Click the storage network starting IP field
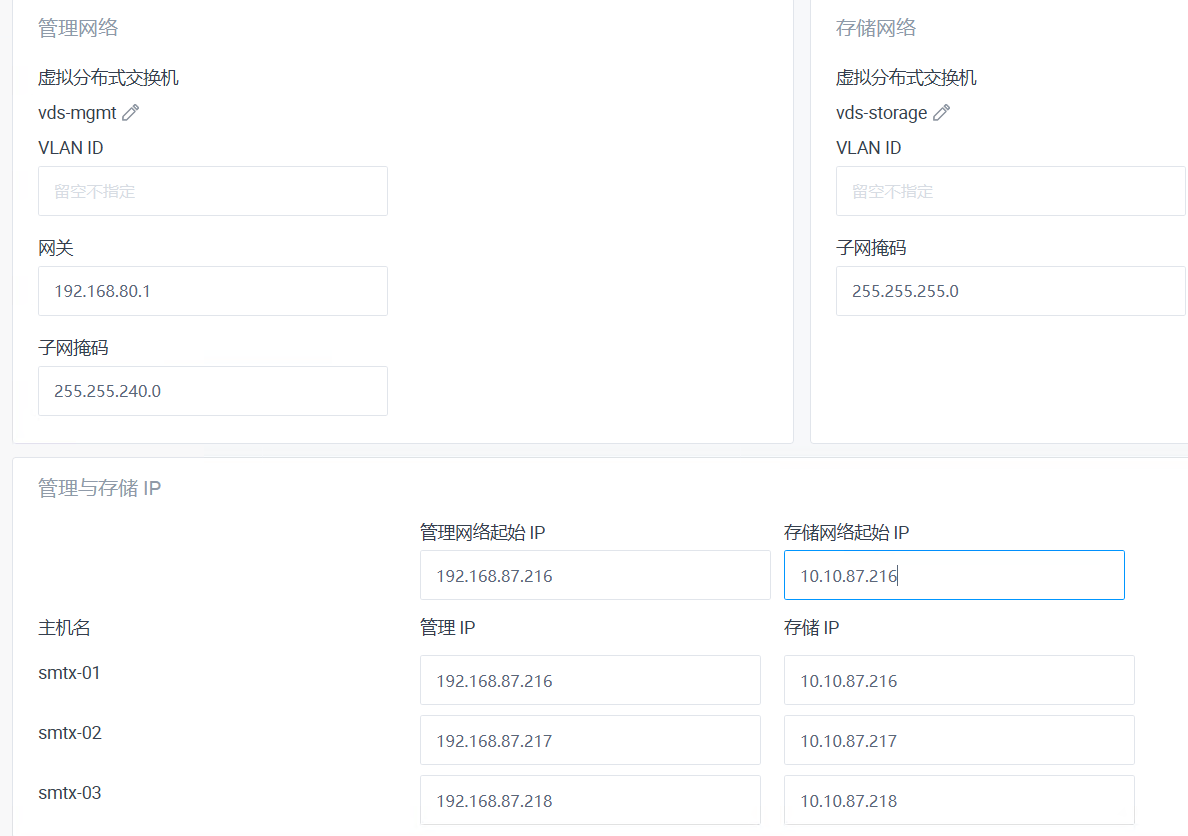 point(954,575)
